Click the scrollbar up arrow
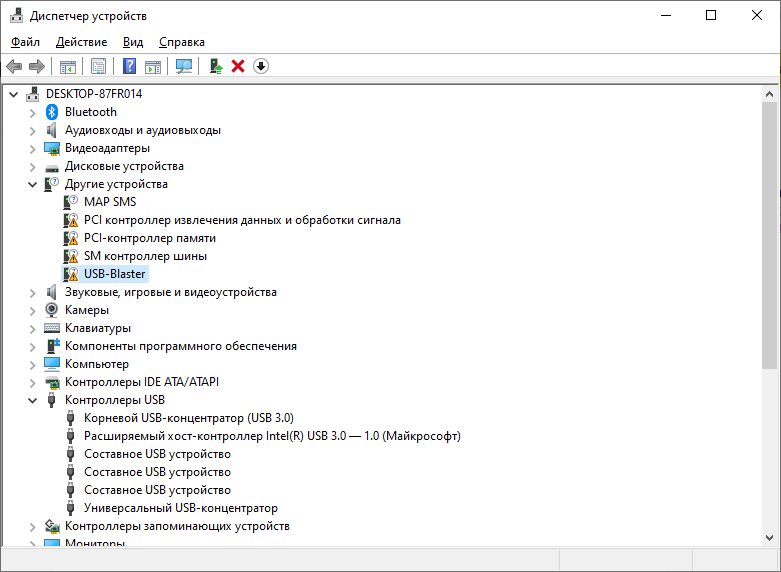 point(770,94)
